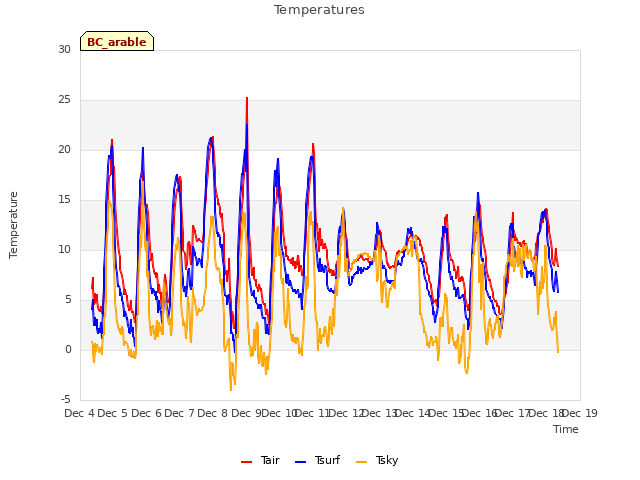
Task: Click the Dec 6 x-axis label
Action: pos(146,413)
